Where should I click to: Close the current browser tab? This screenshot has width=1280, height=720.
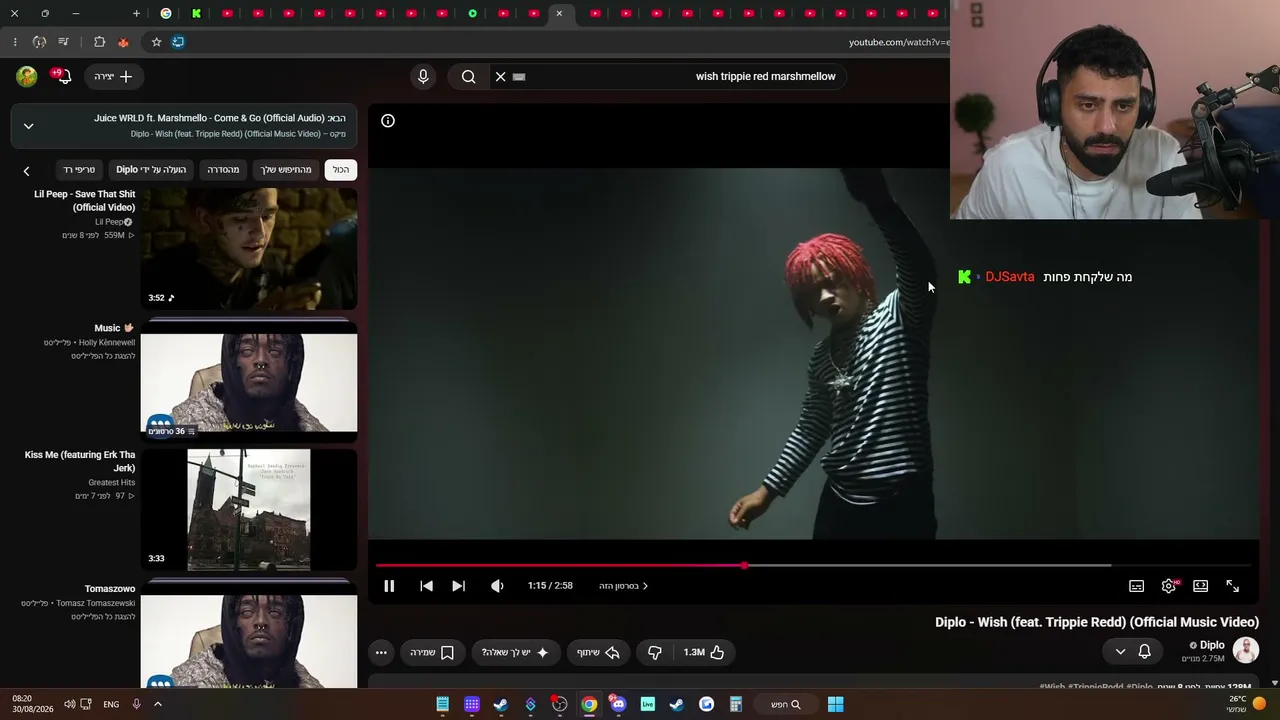[559, 13]
